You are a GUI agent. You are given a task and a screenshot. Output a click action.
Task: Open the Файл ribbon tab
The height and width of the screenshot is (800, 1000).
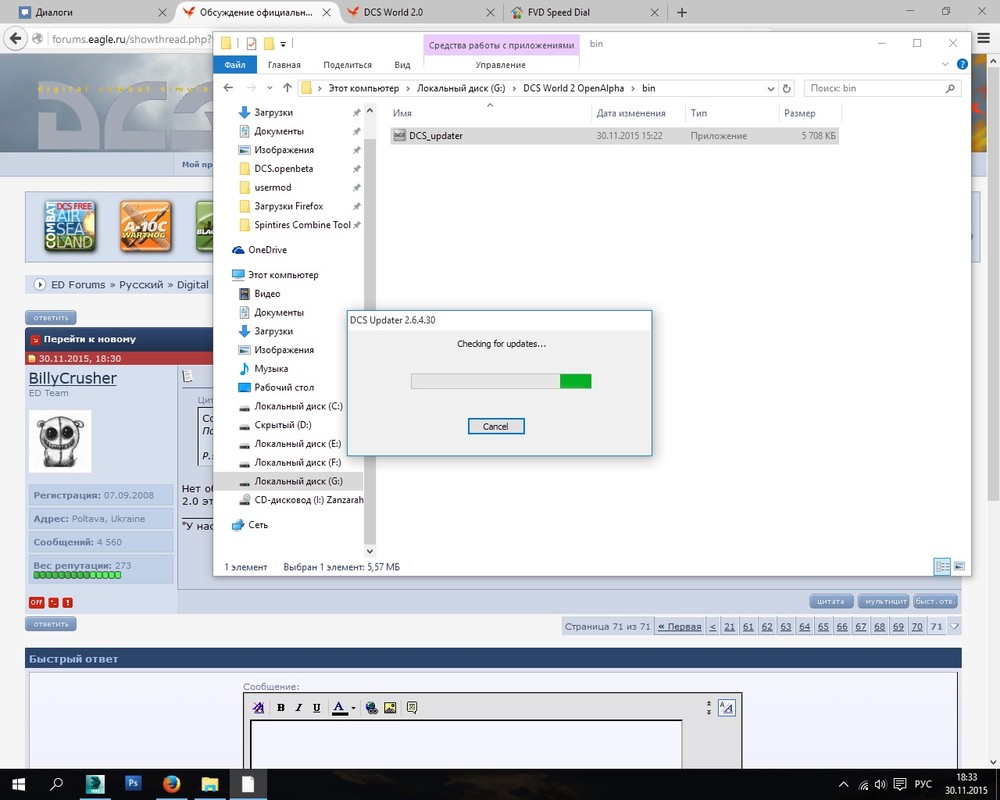click(235, 64)
